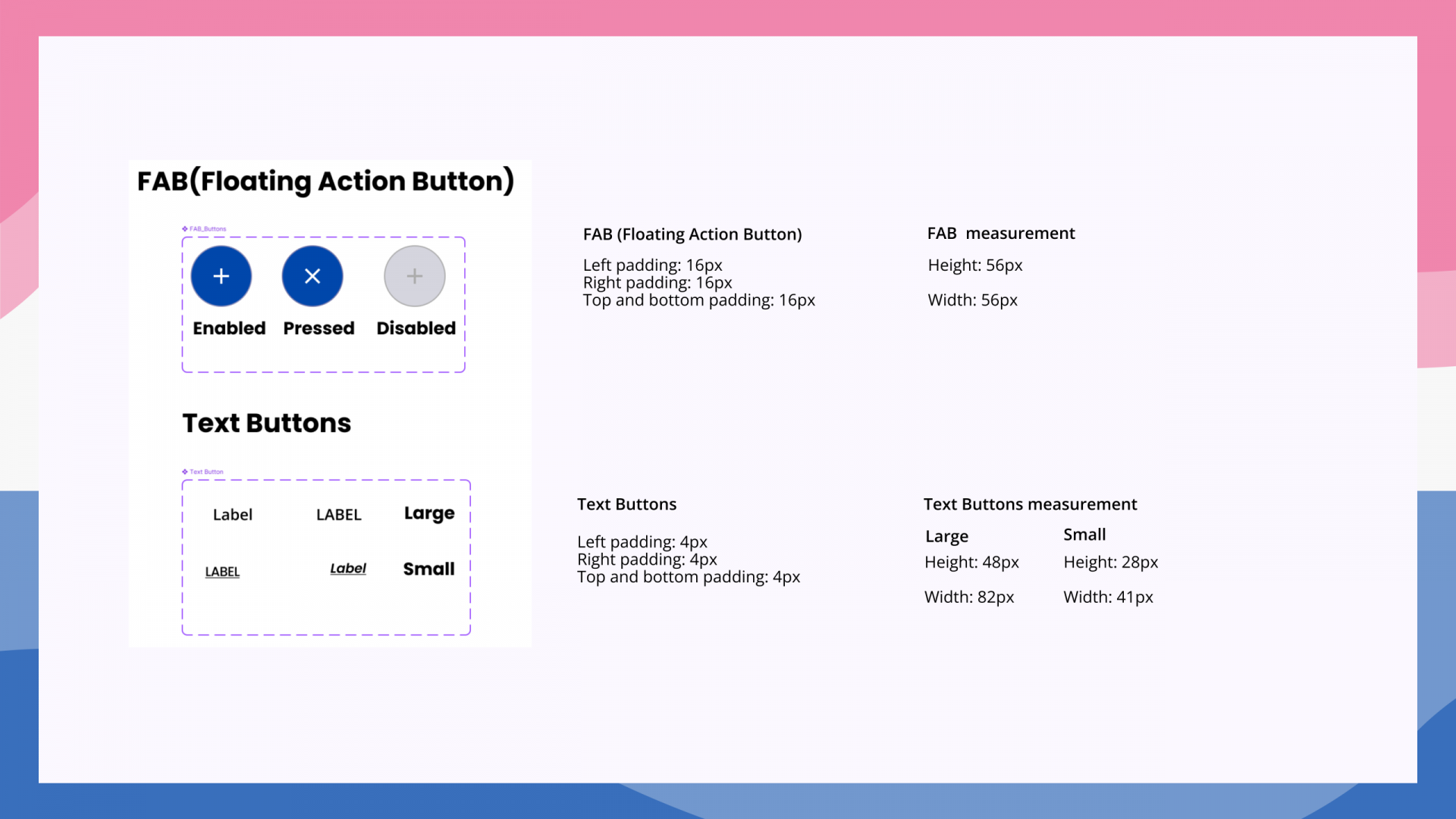1456x819 pixels.
Task: Click the 'Text Buttons measurement' title
Action: click(x=1030, y=504)
